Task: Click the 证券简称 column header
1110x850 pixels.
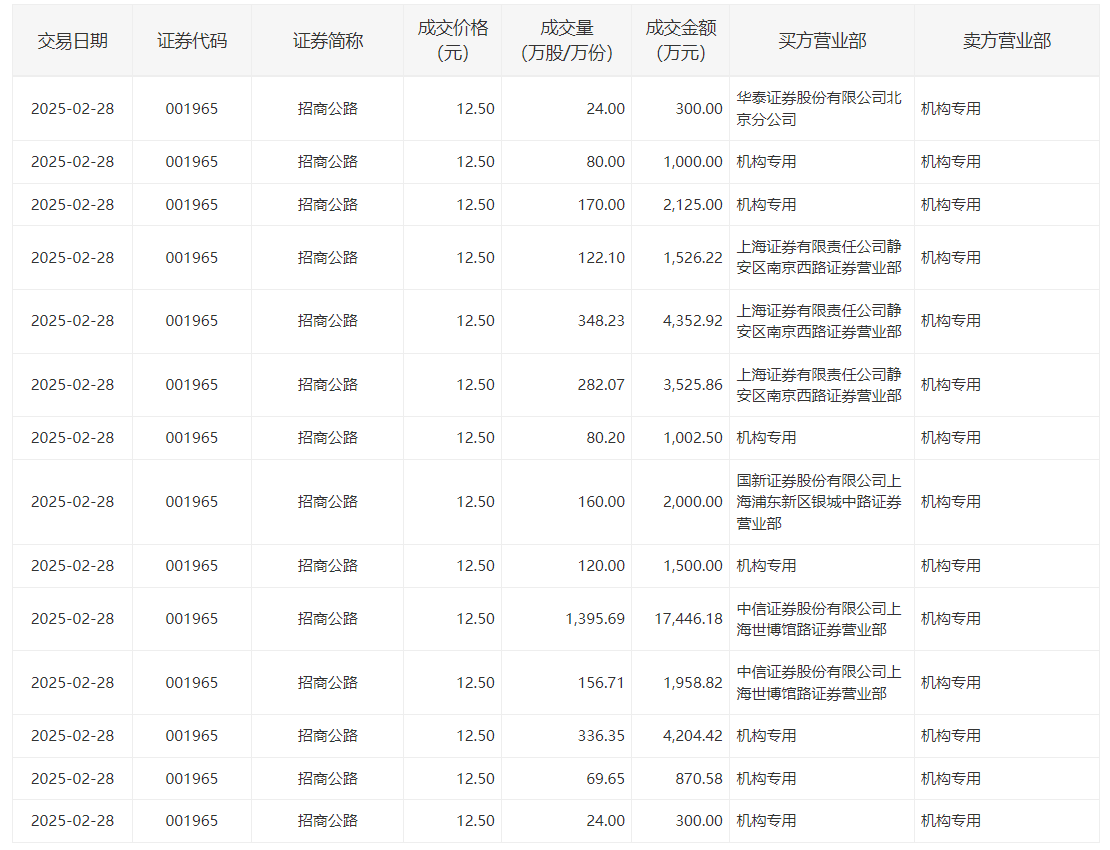Action: (328, 41)
